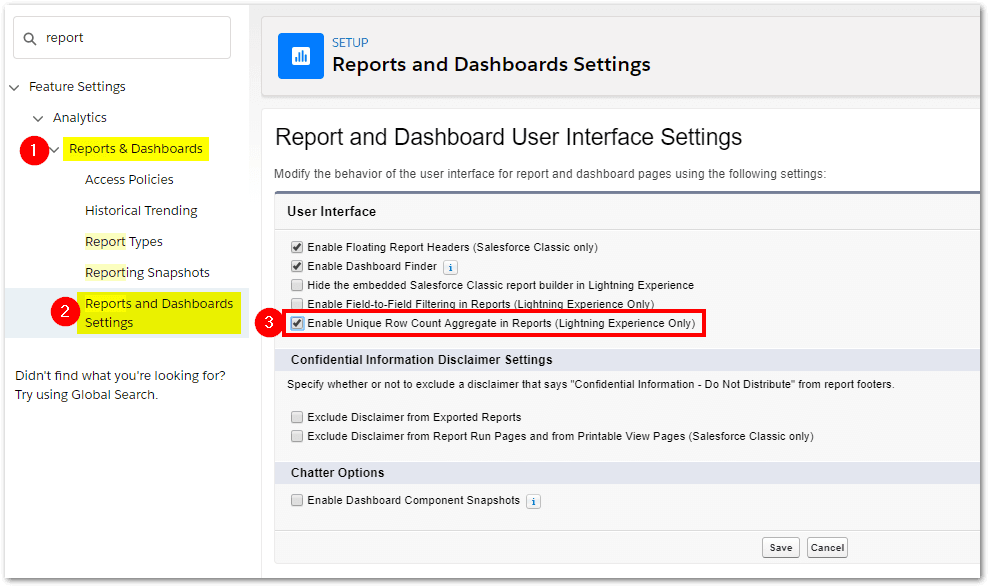Image resolution: width=989 pixels, height=587 pixels.
Task: Open the Dashboard Component Snapshots info icon
Action: (534, 501)
